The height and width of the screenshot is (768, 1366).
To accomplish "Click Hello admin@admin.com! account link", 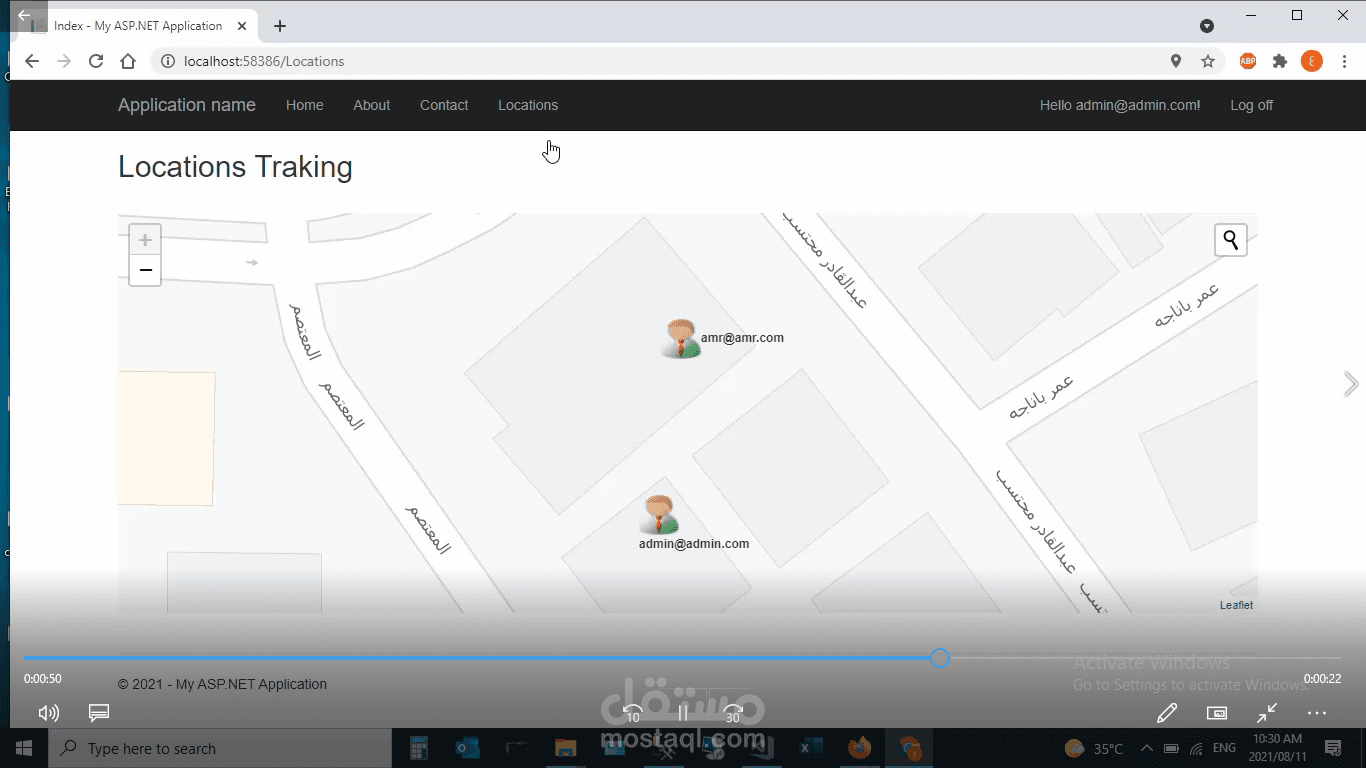I will pyautogui.click(x=1120, y=105).
